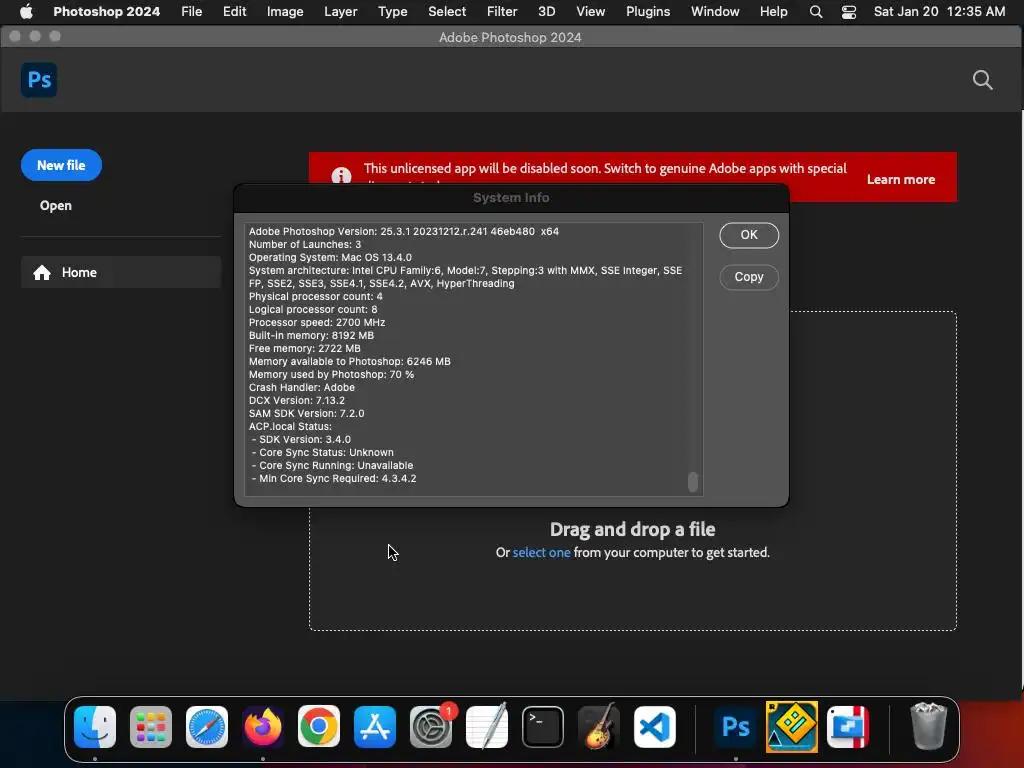
Task: Launch Firefox from the dock
Action: click(x=263, y=727)
